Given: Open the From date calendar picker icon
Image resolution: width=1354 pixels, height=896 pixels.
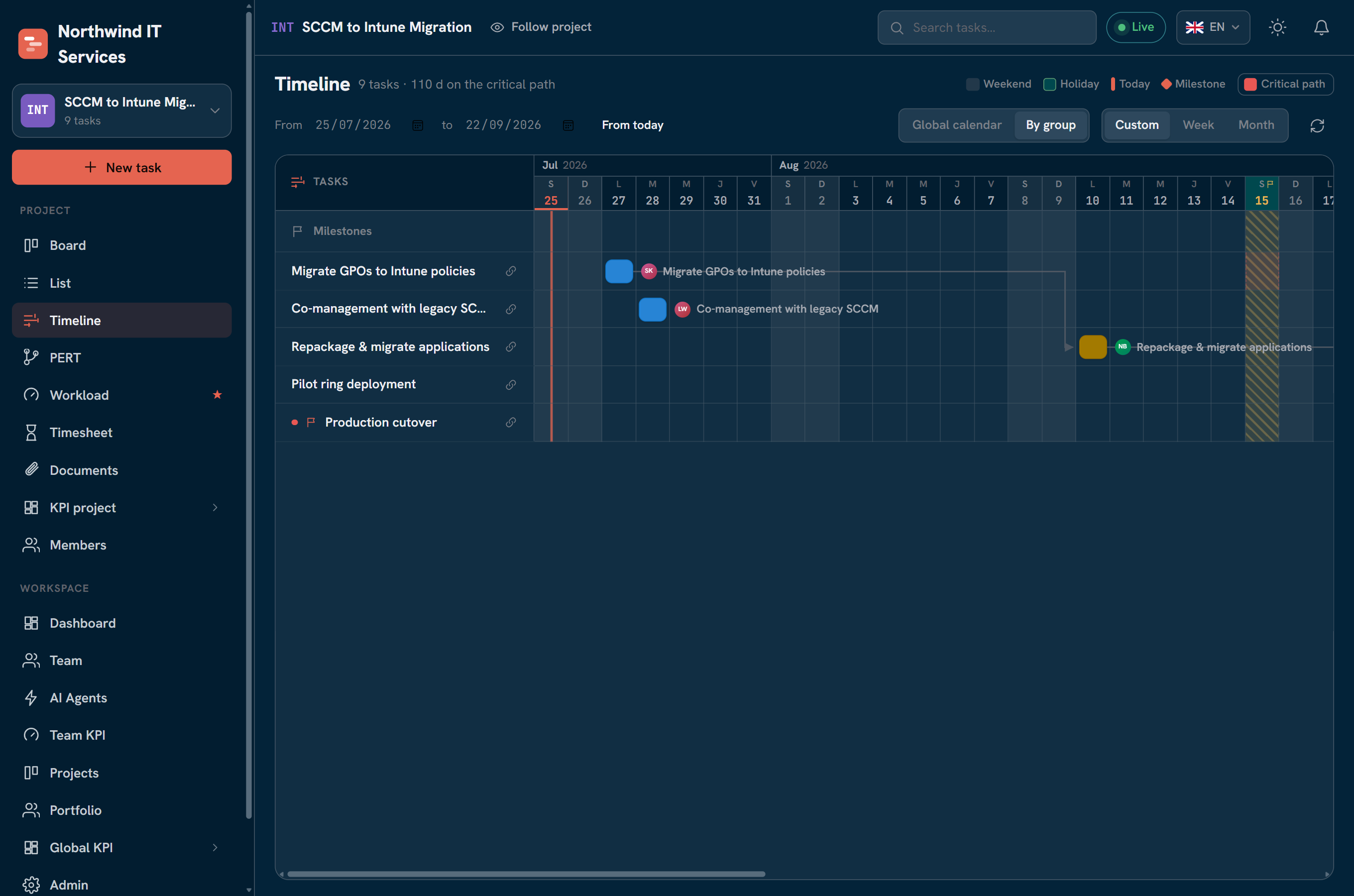Looking at the screenshot, I should click(x=418, y=125).
